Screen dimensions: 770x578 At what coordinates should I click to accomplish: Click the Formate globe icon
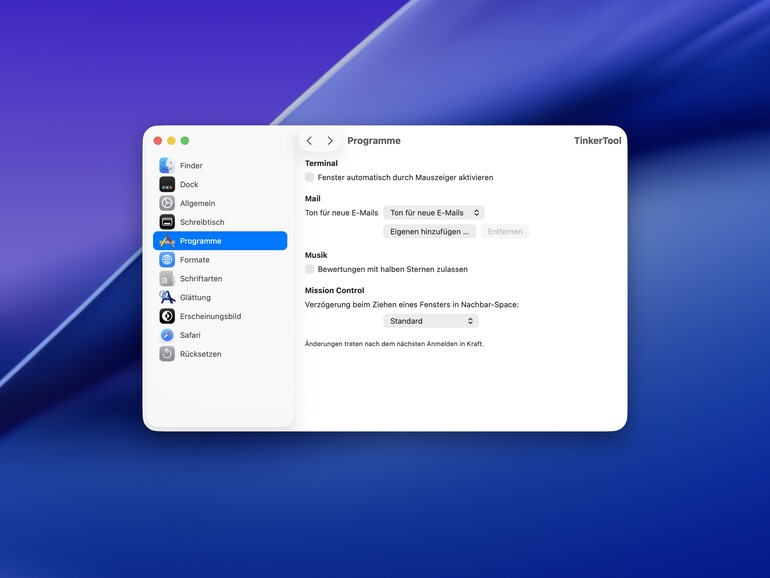coord(167,259)
